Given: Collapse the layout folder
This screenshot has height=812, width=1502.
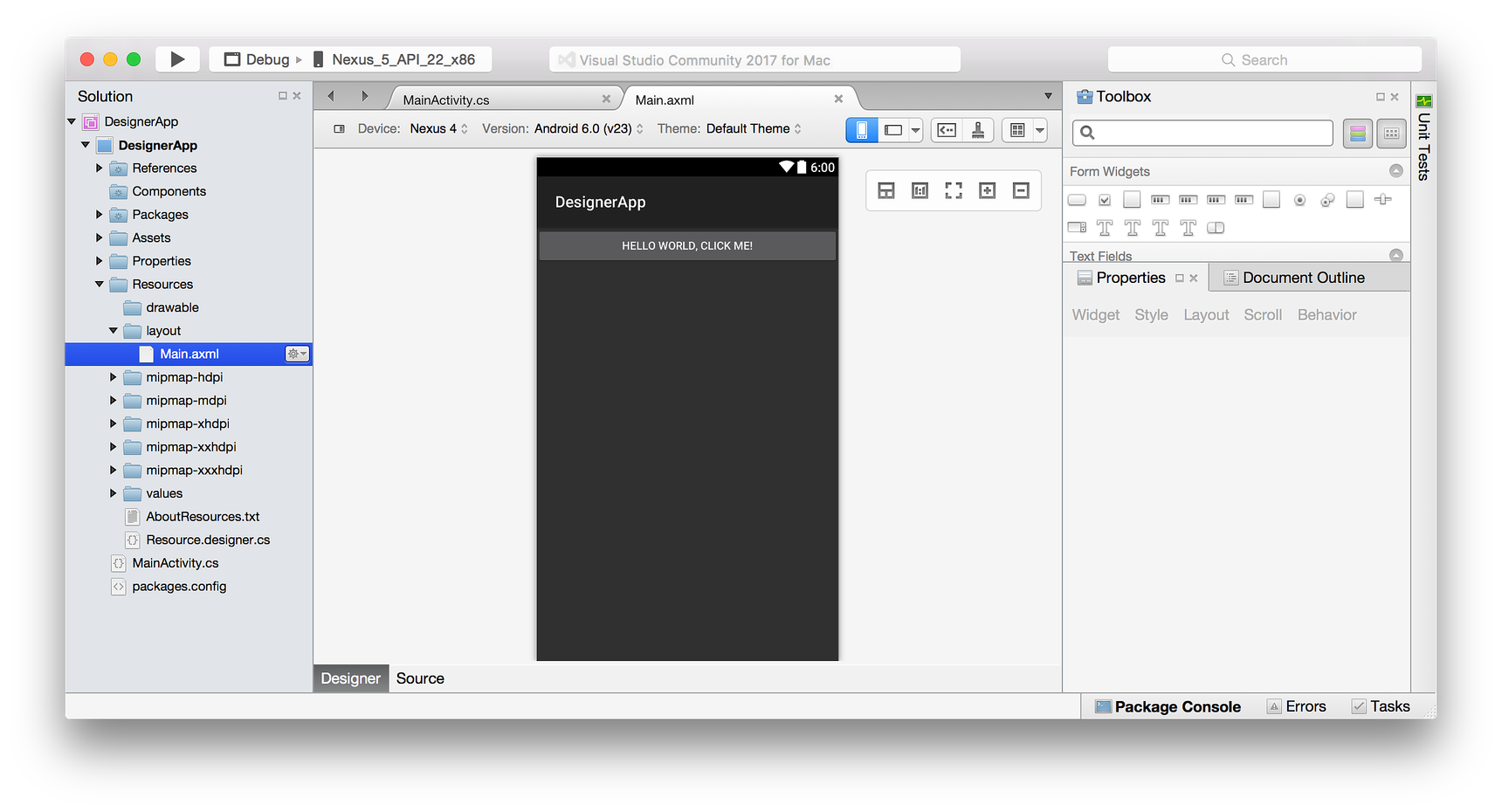Looking at the screenshot, I should click(113, 331).
